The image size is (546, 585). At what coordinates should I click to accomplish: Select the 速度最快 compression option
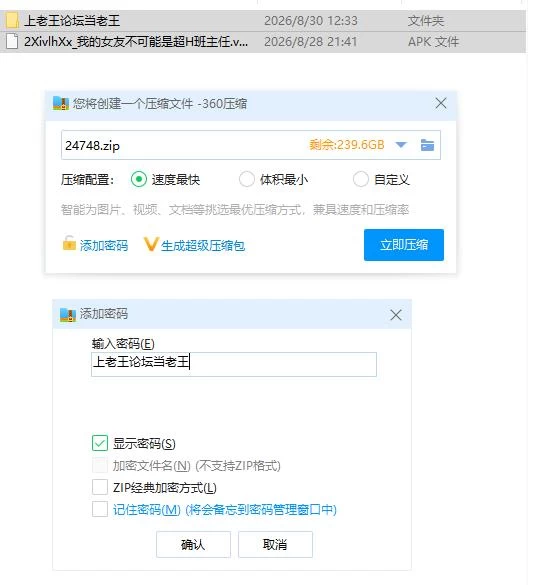(x=139, y=179)
